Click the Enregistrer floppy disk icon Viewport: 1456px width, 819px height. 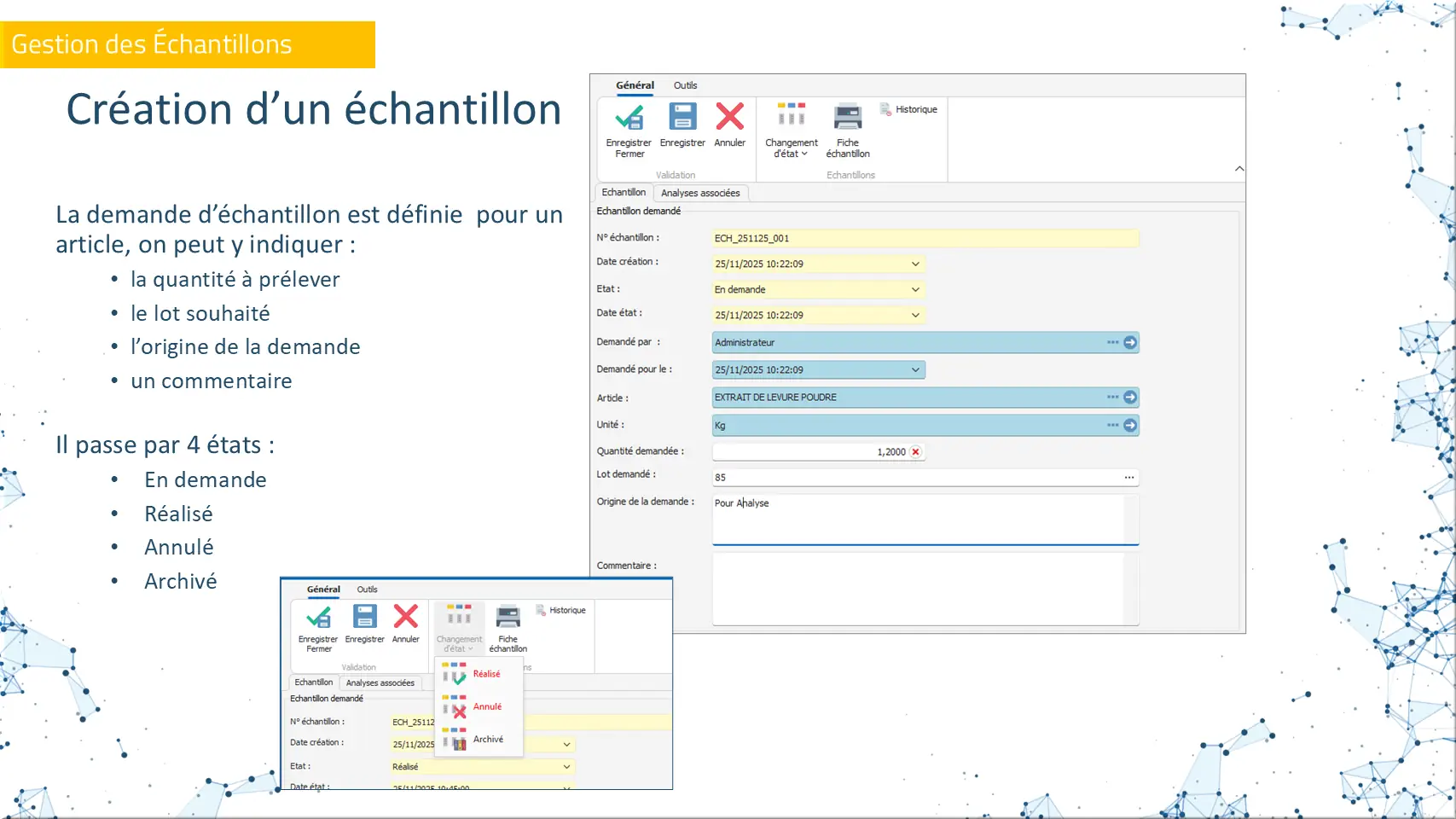[x=682, y=117]
